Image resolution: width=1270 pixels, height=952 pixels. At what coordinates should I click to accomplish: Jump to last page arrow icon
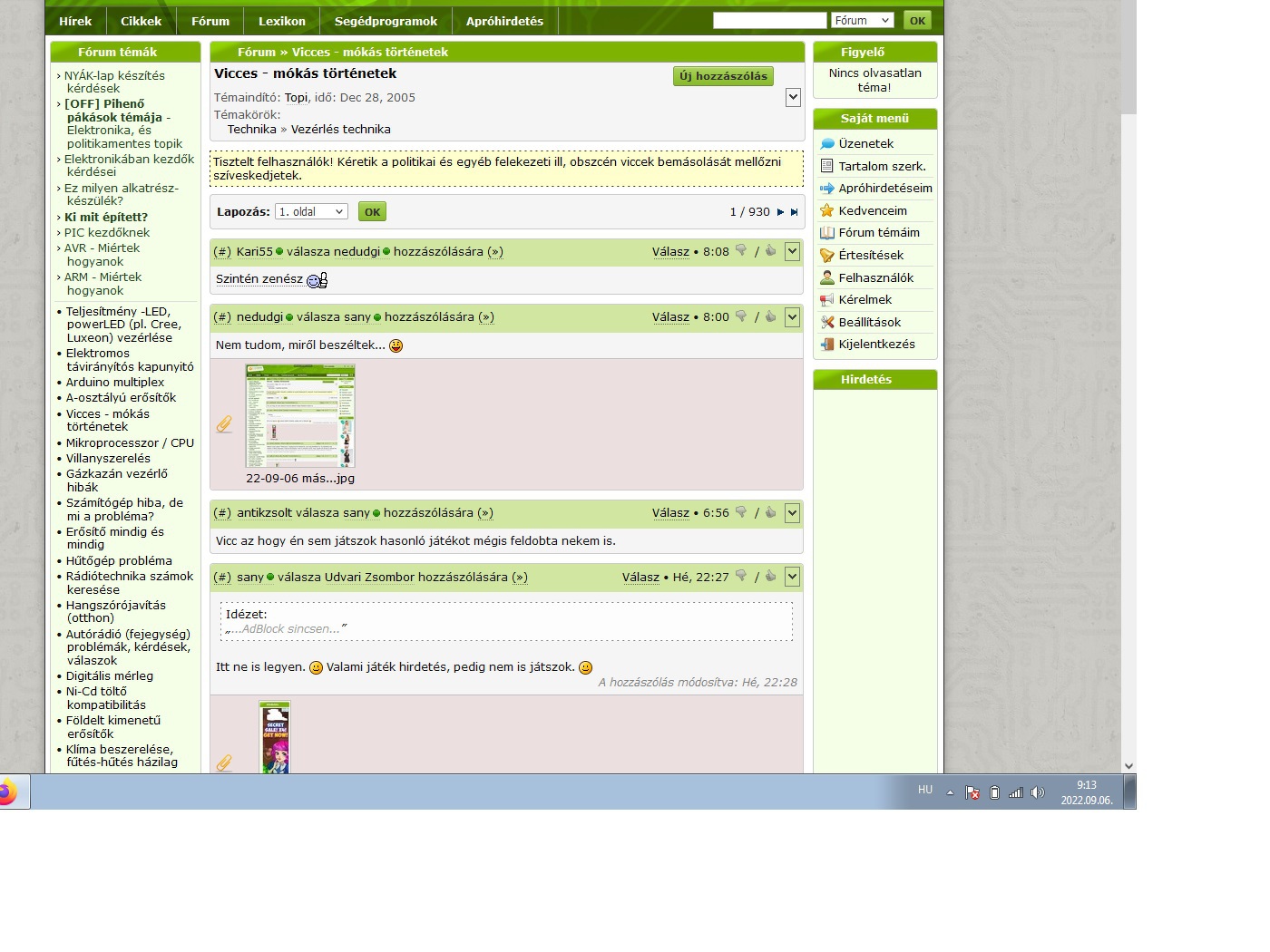[x=795, y=212]
